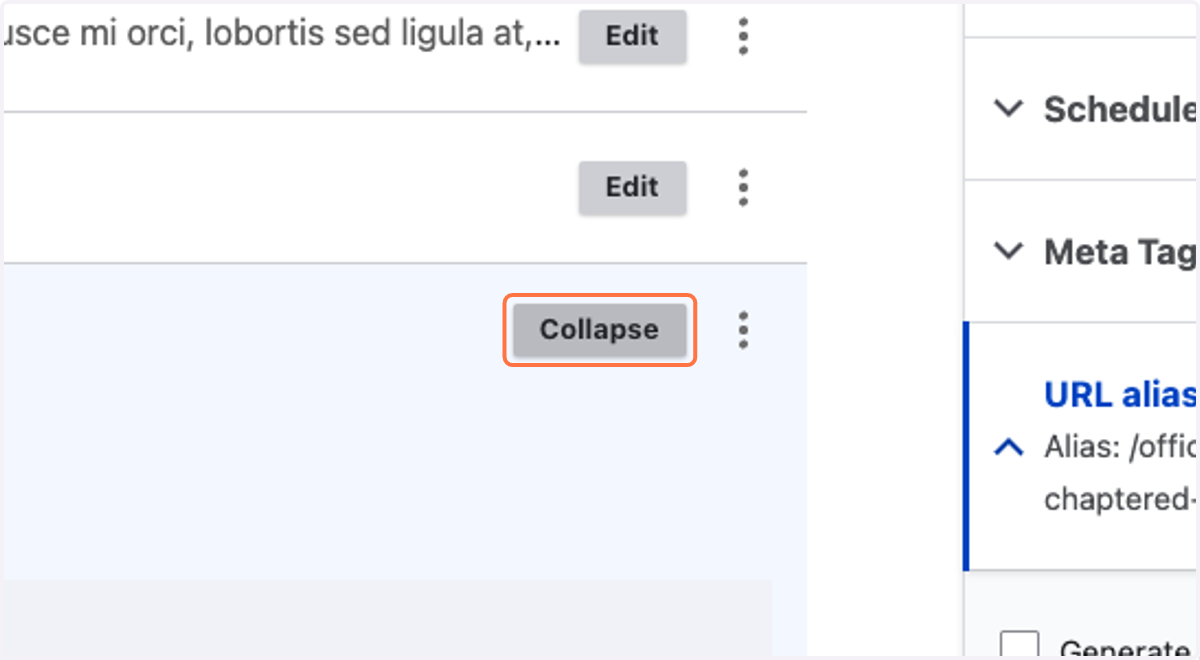Open the kebab menu beside the Collapse button
This screenshot has height=660, width=1200.
tap(742, 330)
